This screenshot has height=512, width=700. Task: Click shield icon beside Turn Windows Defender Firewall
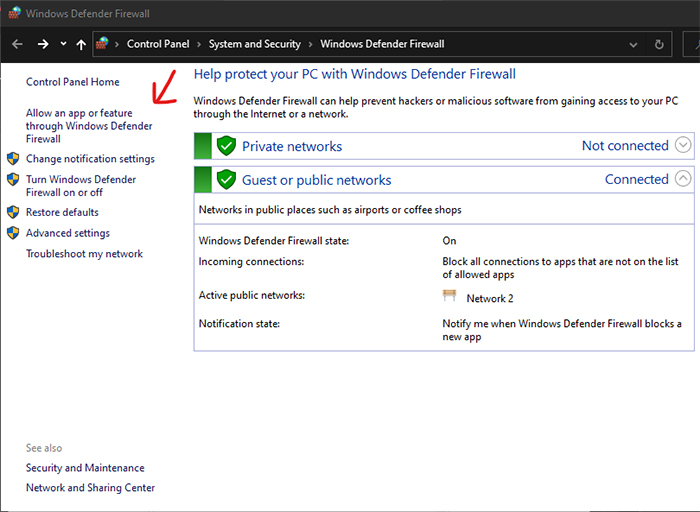click(13, 179)
